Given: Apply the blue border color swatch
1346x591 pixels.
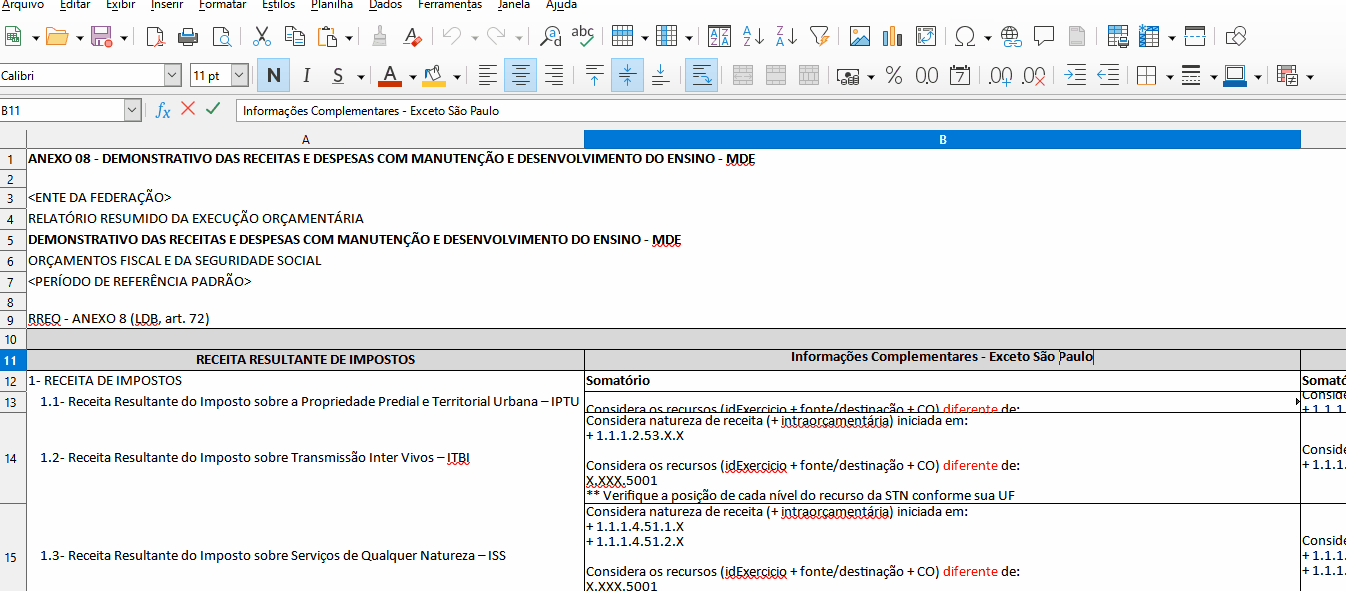Looking at the screenshot, I should [x=1234, y=76].
